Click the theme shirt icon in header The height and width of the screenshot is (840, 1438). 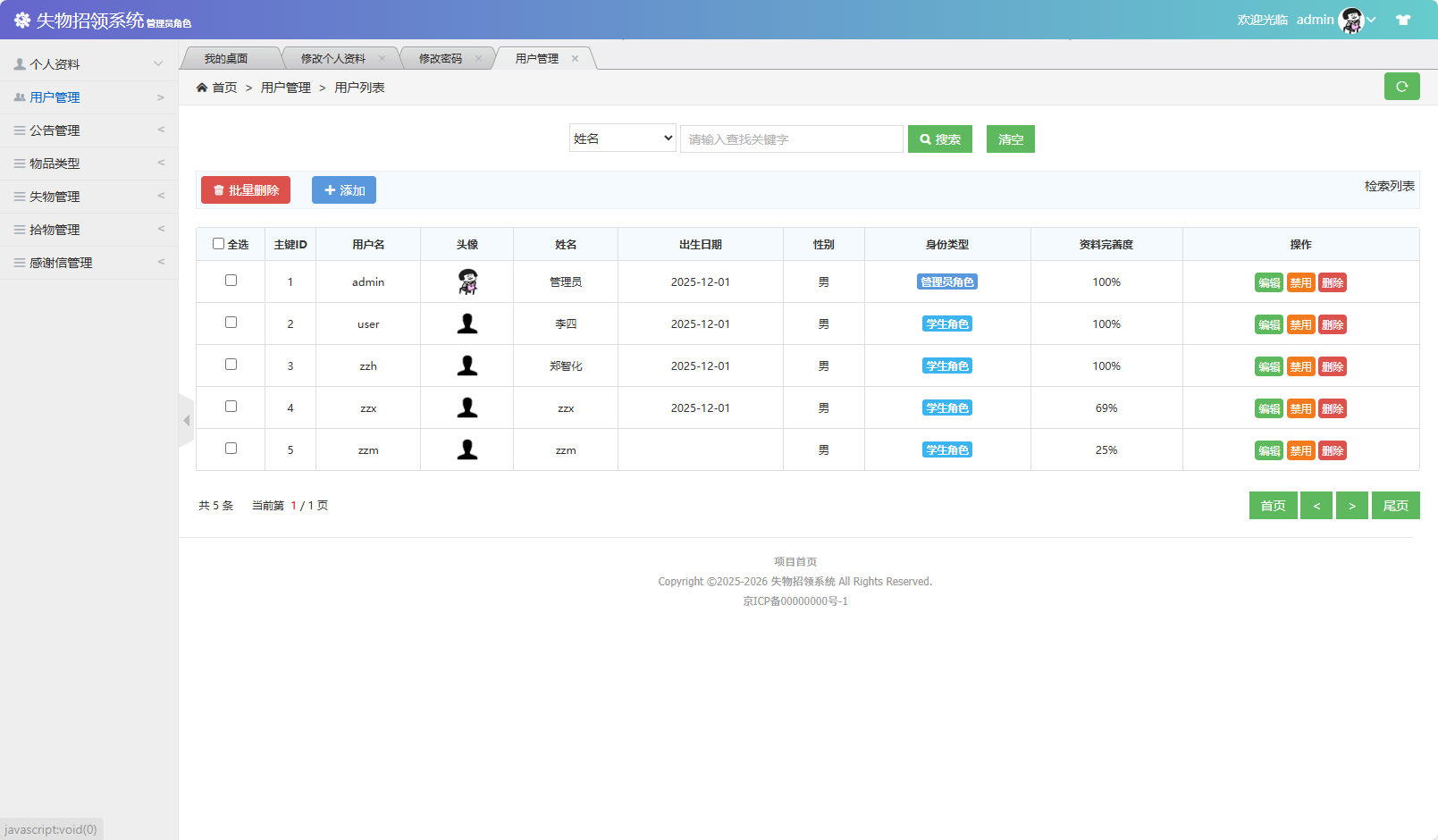pyautogui.click(x=1403, y=20)
